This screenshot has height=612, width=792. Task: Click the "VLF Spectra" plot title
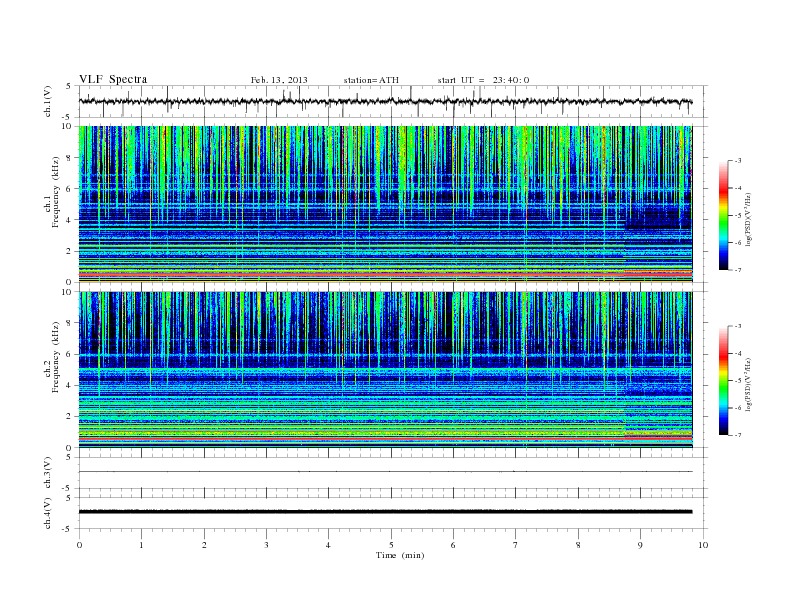click(113, 79)
